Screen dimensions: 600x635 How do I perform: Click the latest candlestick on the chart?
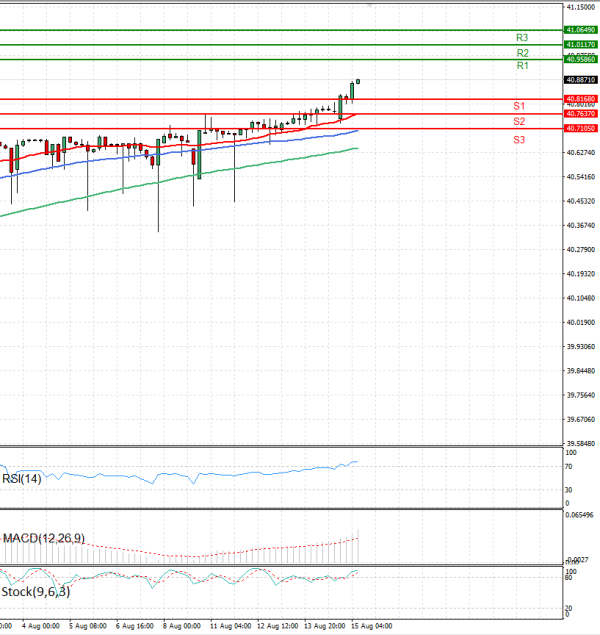click(x=358, y=81)
